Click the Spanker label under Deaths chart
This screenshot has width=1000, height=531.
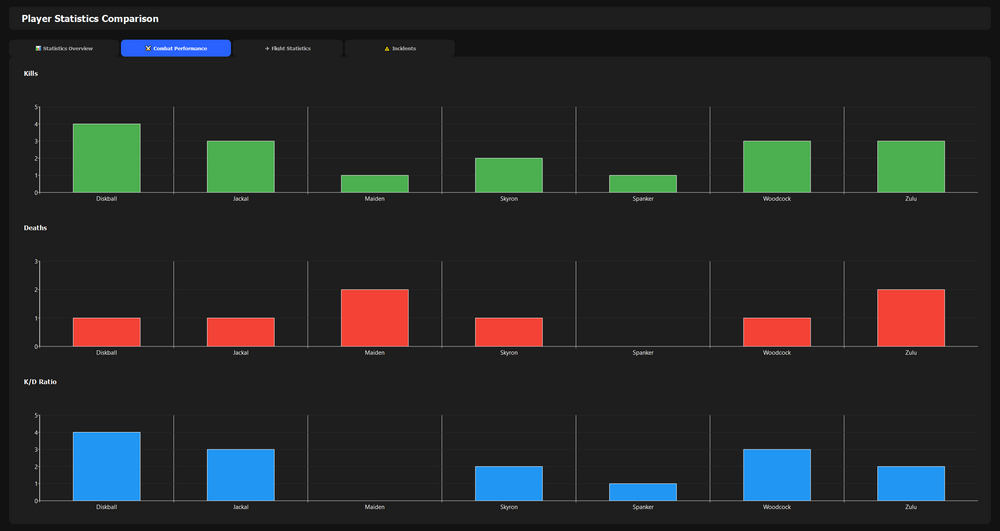coord(642,353)
